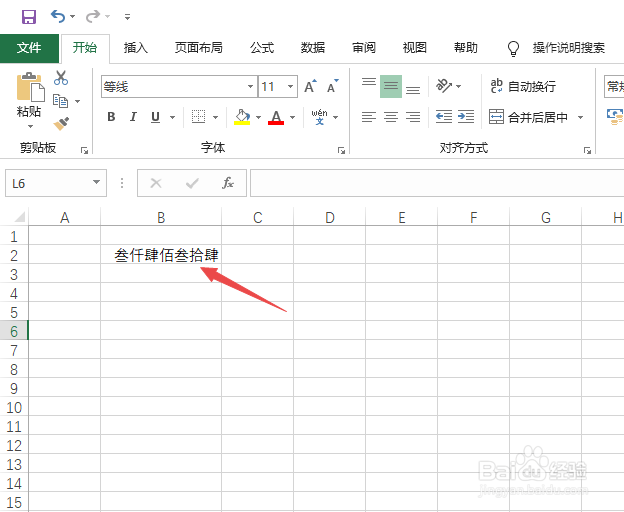624x512 pixels.
Task: Select cell B2 with Chinese numerals
Action: coord(161,255)
